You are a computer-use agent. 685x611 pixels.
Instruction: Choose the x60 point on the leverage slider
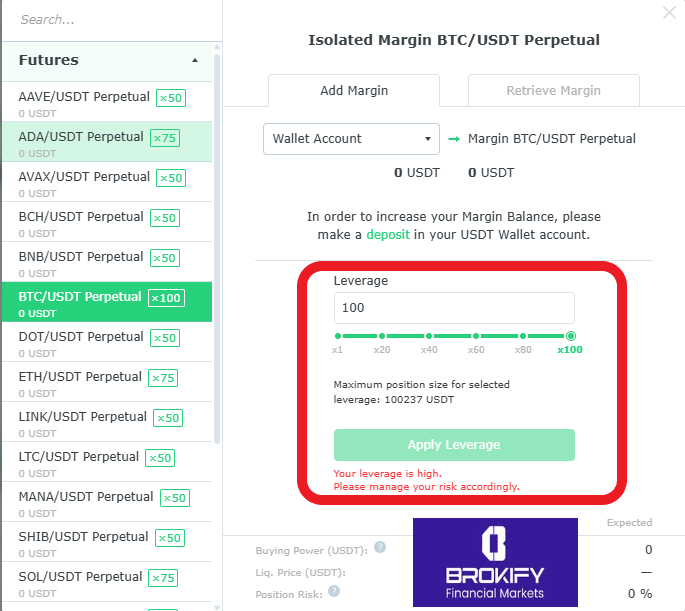coord(476,337)
